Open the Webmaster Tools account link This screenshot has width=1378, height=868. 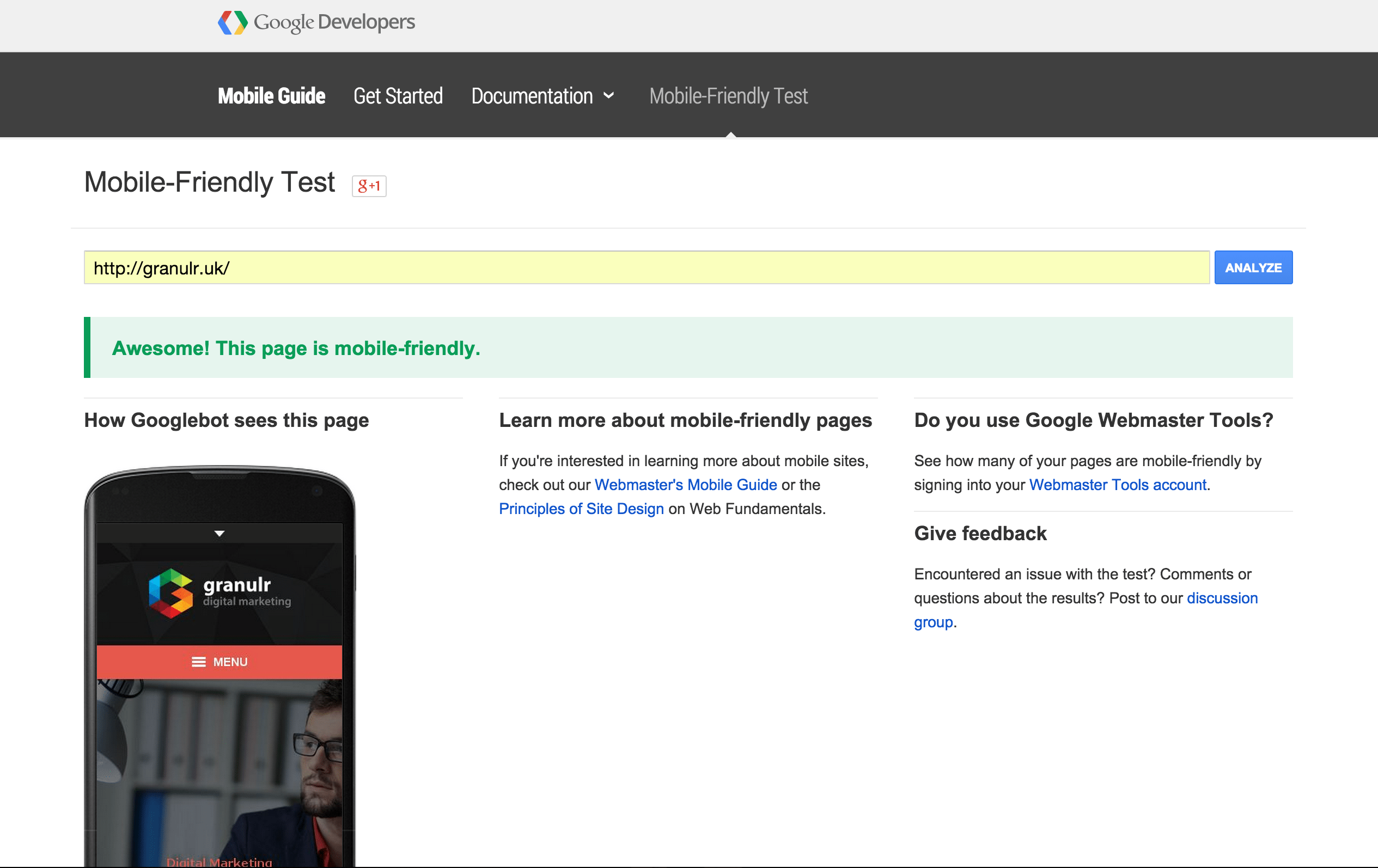[x=1118, y=485]
